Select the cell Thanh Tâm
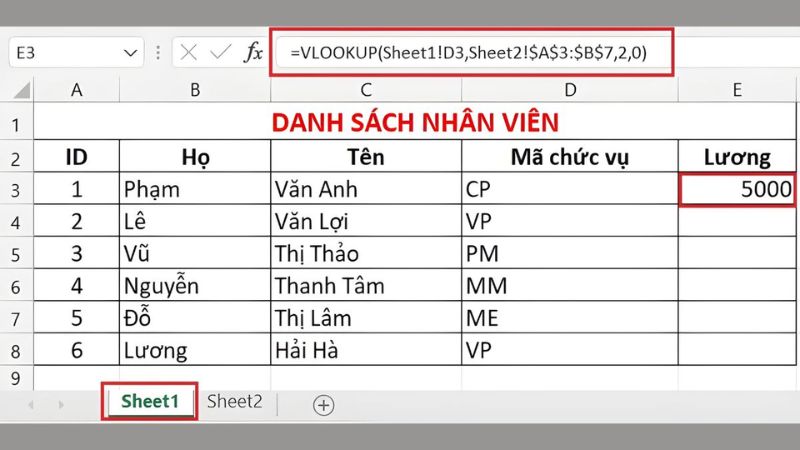800x450 pixels. pyautogui.click(x=366, y=285)
